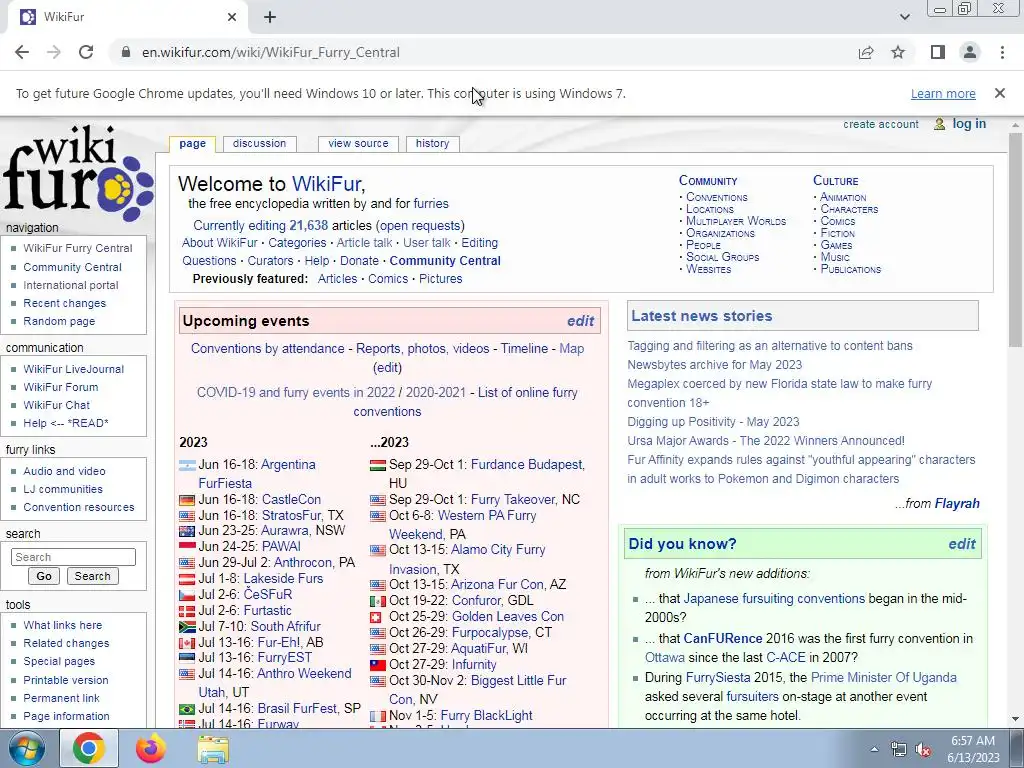Open a new tab with plus icon
Screen dimensions: 1024x768
click(x=270, y=17)
